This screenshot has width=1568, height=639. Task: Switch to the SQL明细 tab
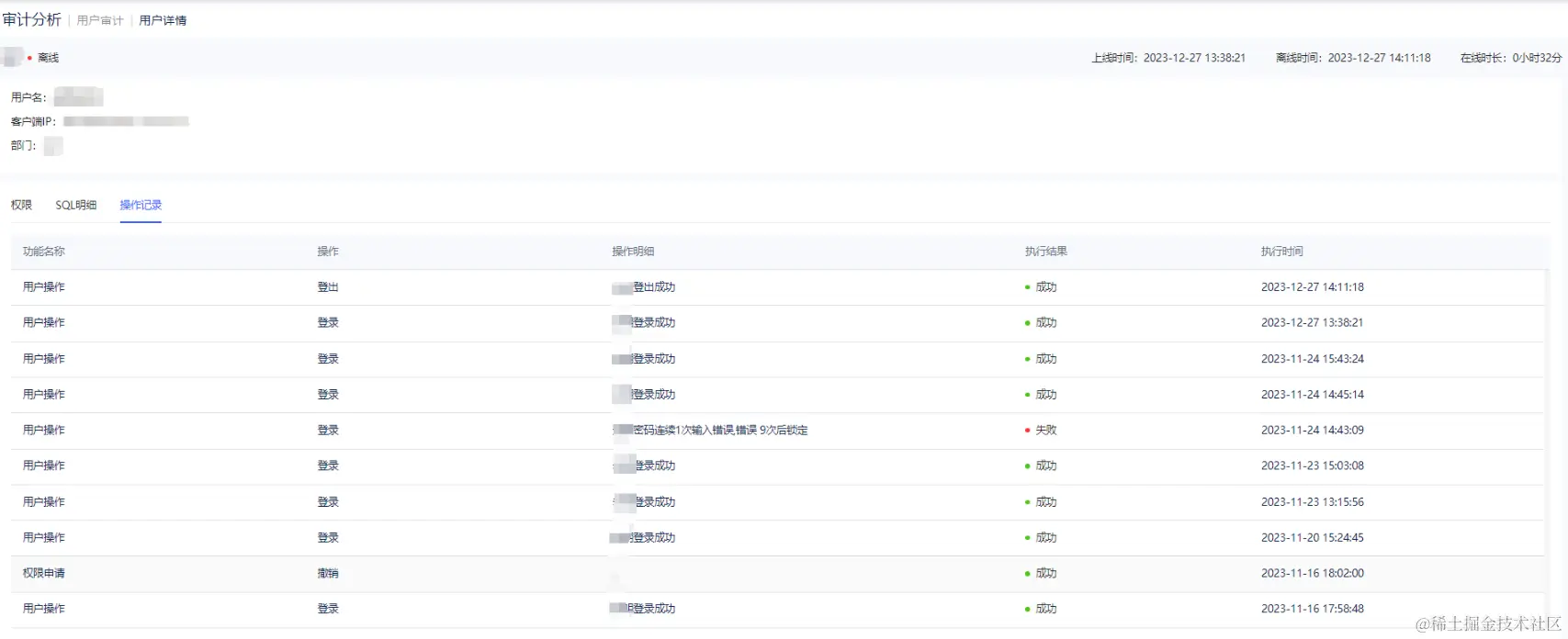pos(76,205)
